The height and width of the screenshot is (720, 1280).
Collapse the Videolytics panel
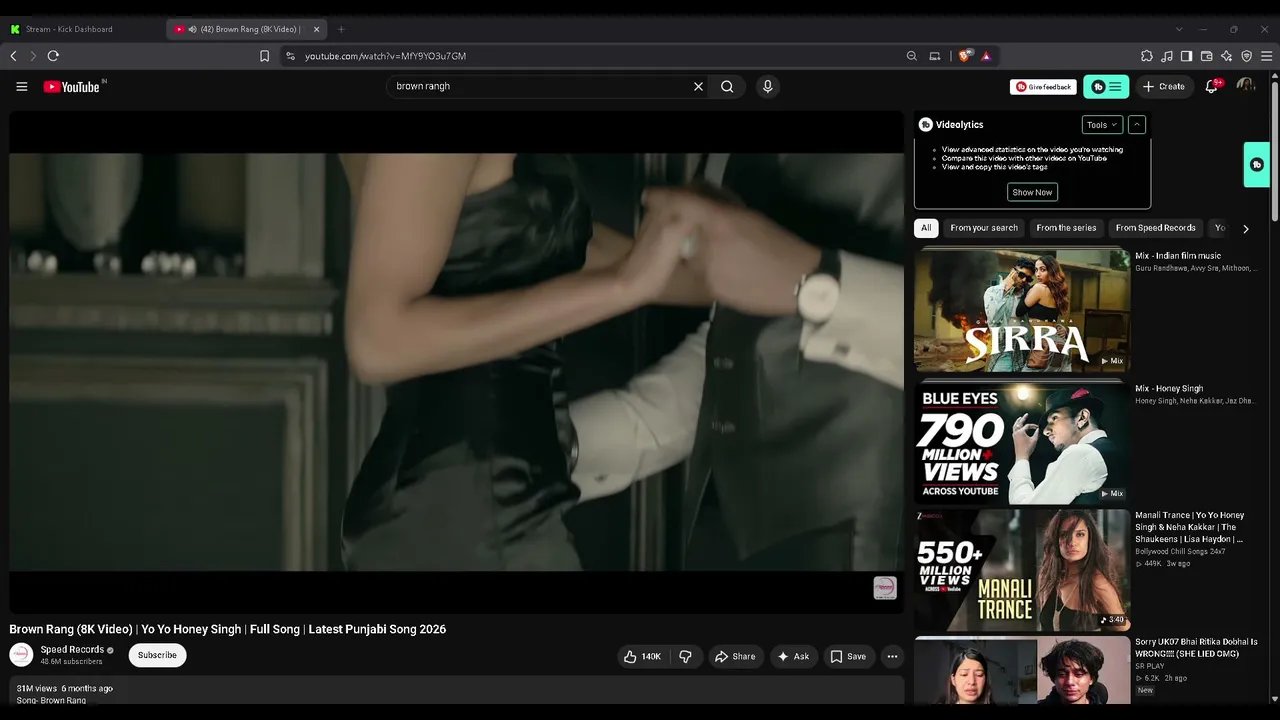tap(1136, 125)
